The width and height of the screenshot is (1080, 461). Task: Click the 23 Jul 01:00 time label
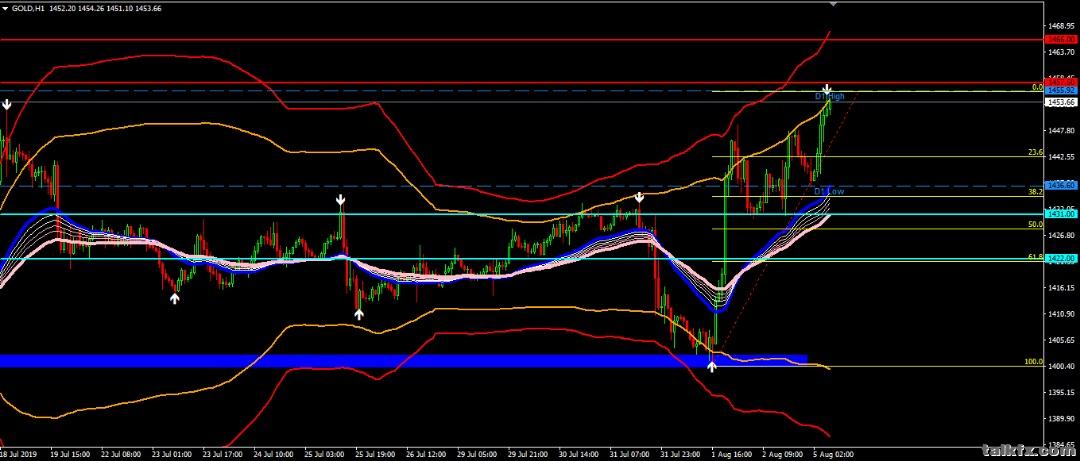click(172, 455)
